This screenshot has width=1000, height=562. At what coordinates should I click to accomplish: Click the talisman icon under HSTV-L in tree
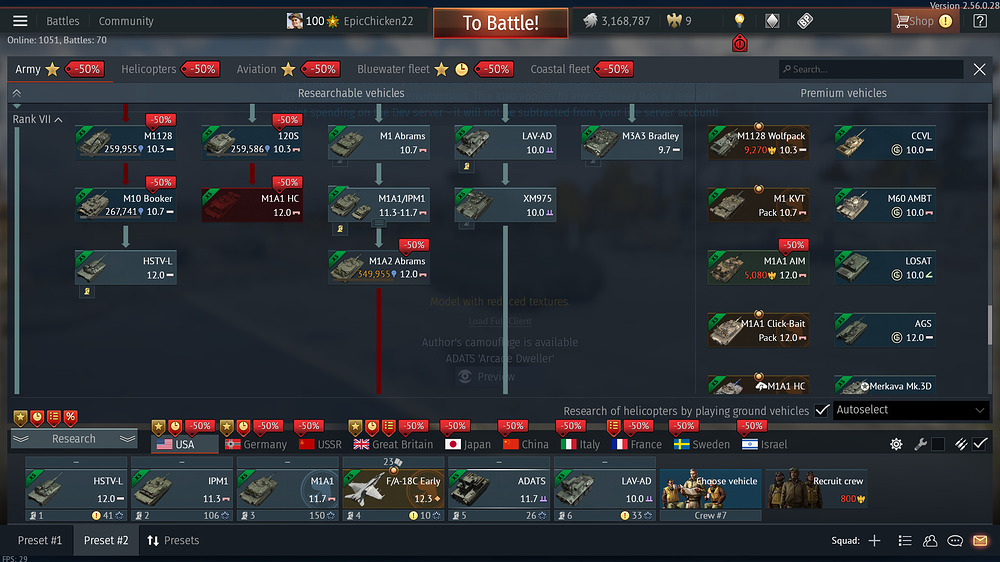point(87,292)
